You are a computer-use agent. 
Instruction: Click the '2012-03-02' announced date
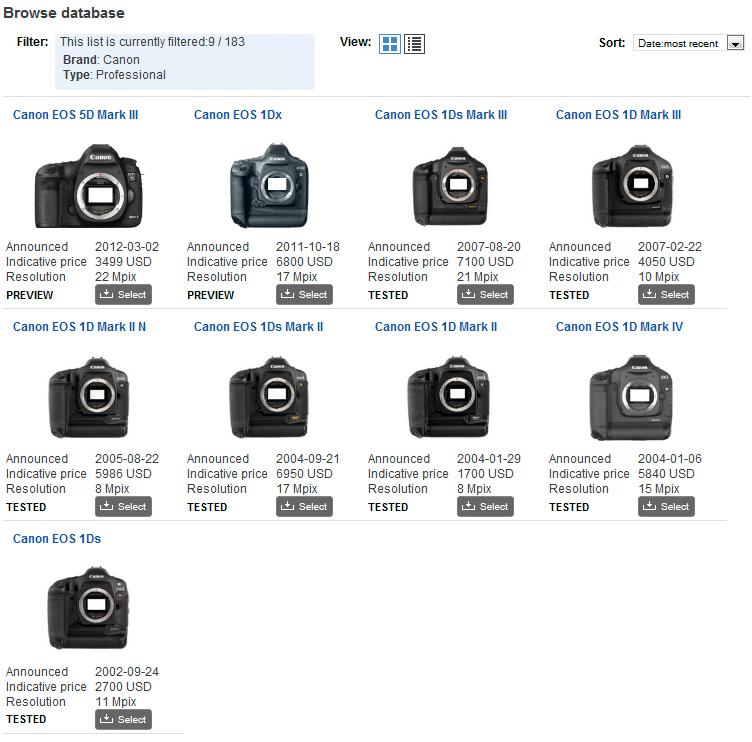(127, 247)
